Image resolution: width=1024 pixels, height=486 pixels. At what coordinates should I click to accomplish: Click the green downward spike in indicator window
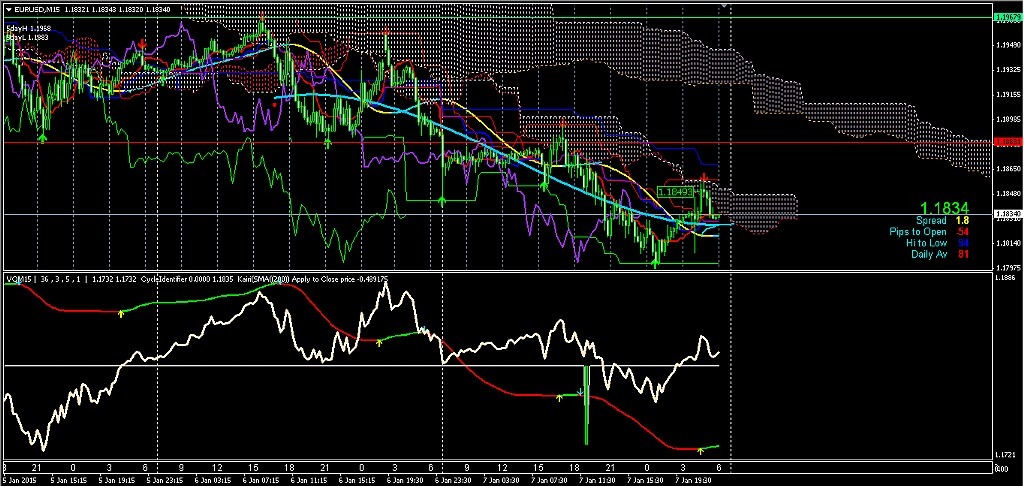click(x=586, y=405)
